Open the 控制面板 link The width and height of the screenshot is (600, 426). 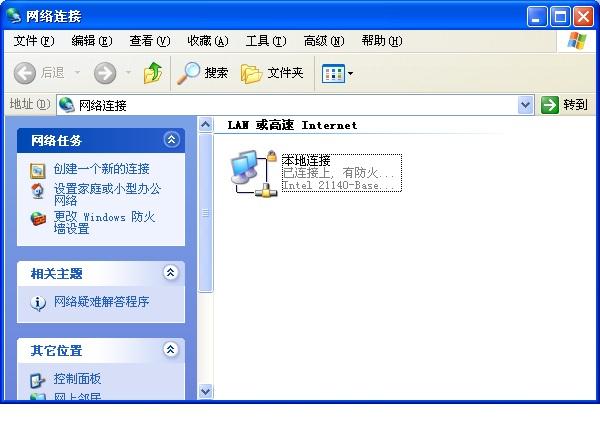coord(77,379)
